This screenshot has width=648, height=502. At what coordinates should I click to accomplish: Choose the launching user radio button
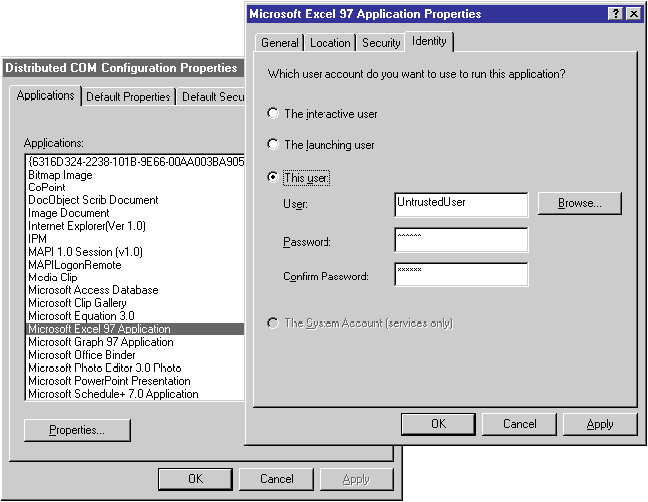(274, 145)
